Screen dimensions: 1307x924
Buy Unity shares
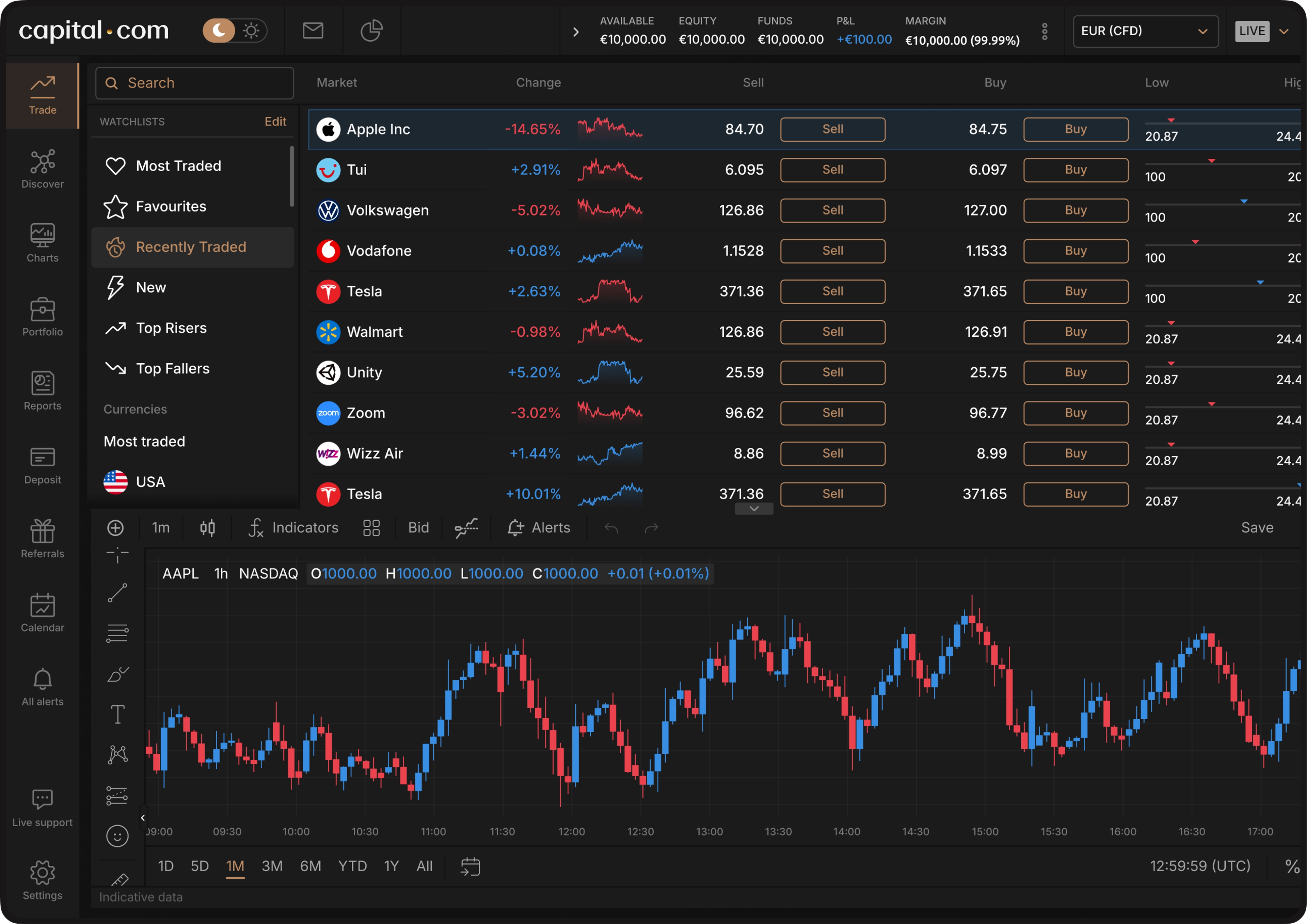pos(1075,372)
